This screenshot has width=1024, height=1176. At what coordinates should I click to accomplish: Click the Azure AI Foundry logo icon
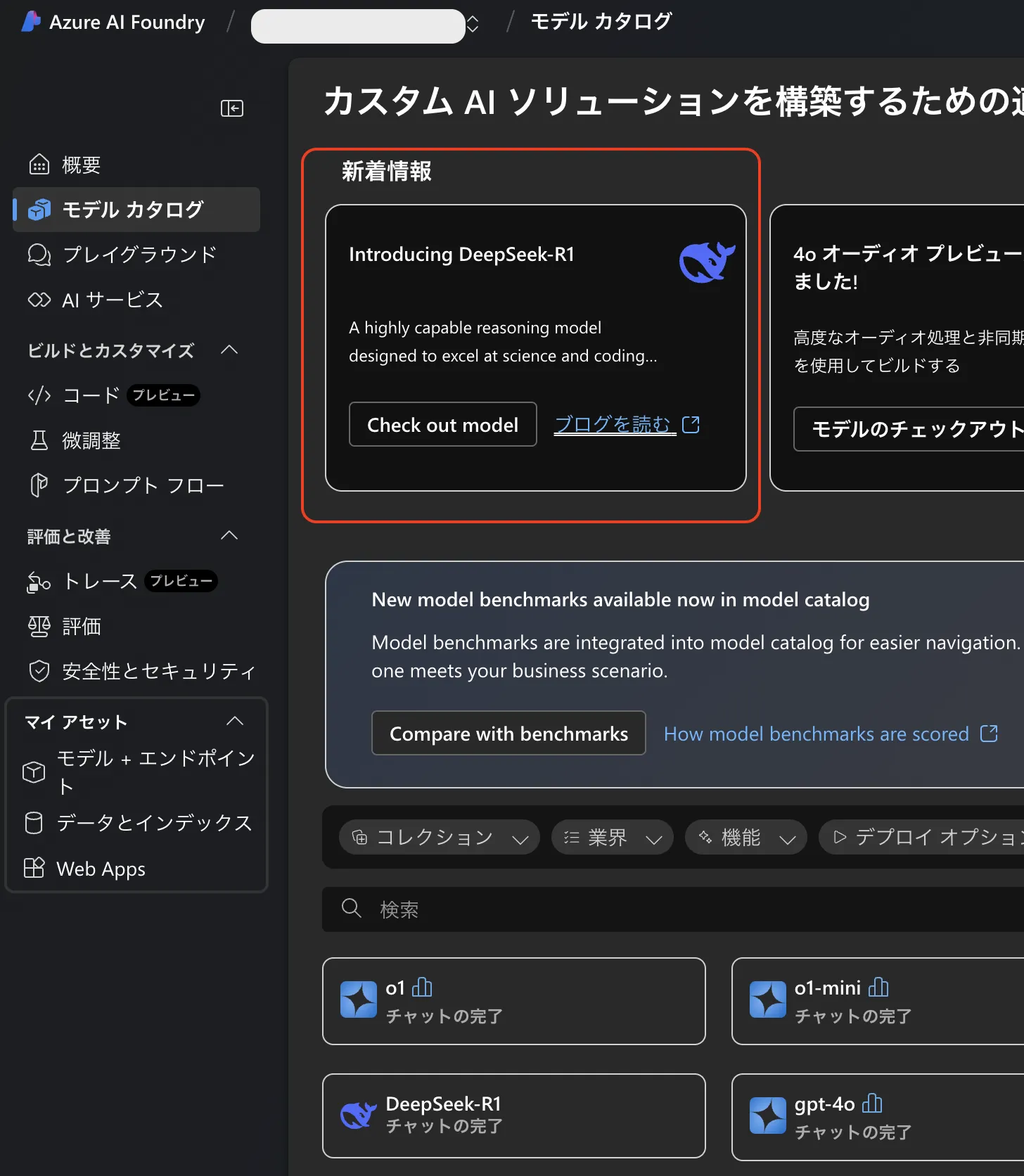tap(31, 22)
